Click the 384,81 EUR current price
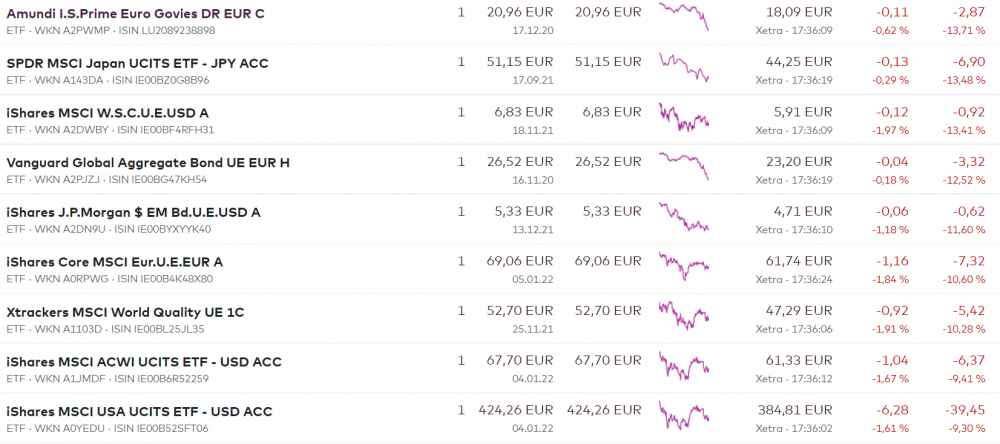The image size is (1000, 444). [798, 410]
